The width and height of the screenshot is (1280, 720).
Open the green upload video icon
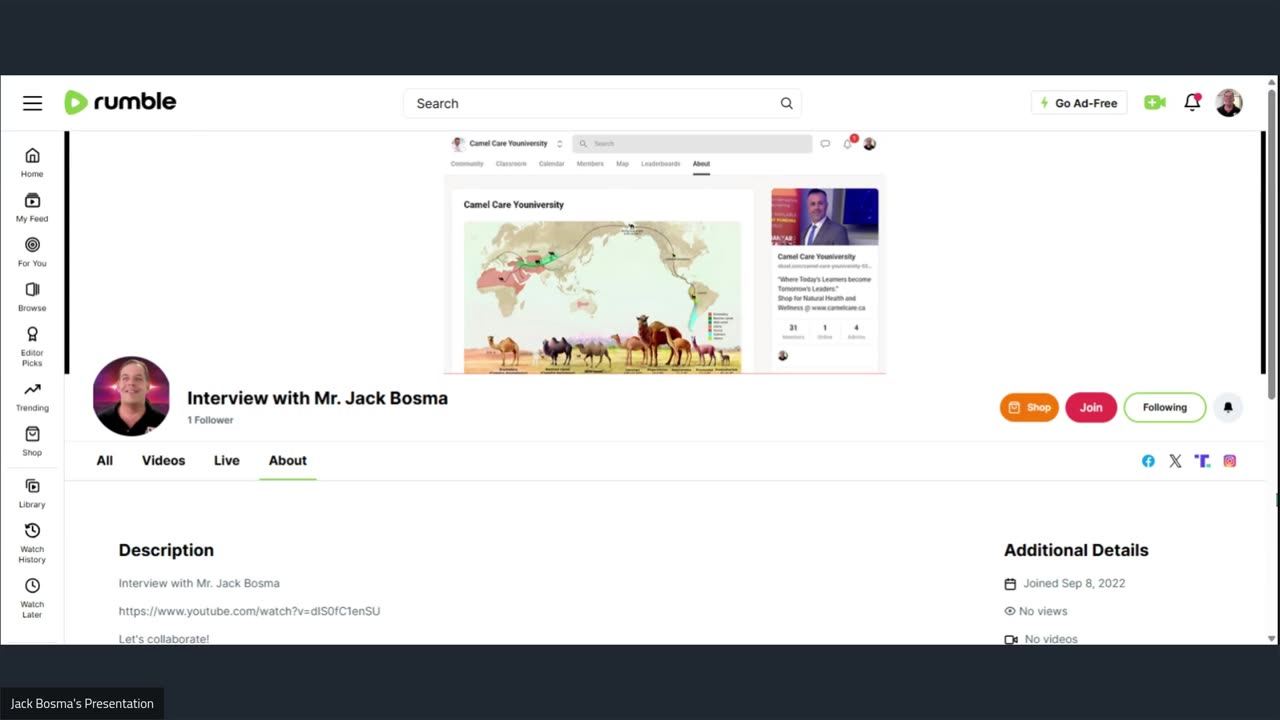(x=1155, y=102)
